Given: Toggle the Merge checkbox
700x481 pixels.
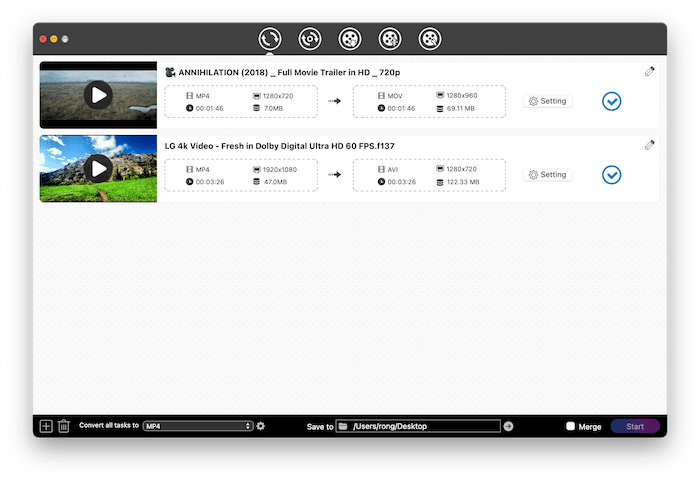Looking at the screenshot, I should tap(570, 426).
